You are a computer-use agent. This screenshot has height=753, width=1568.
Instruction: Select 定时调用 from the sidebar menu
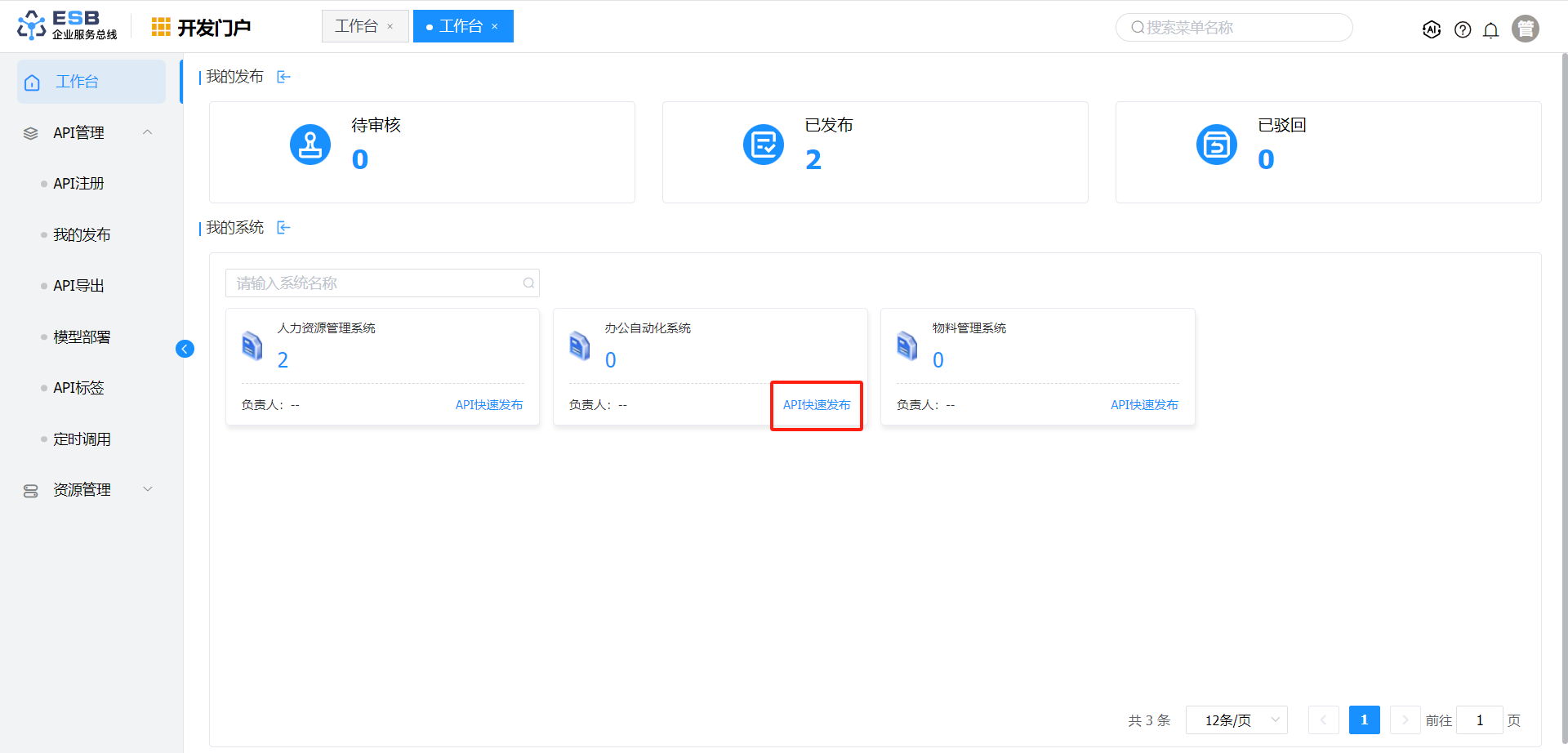(82, 439)
